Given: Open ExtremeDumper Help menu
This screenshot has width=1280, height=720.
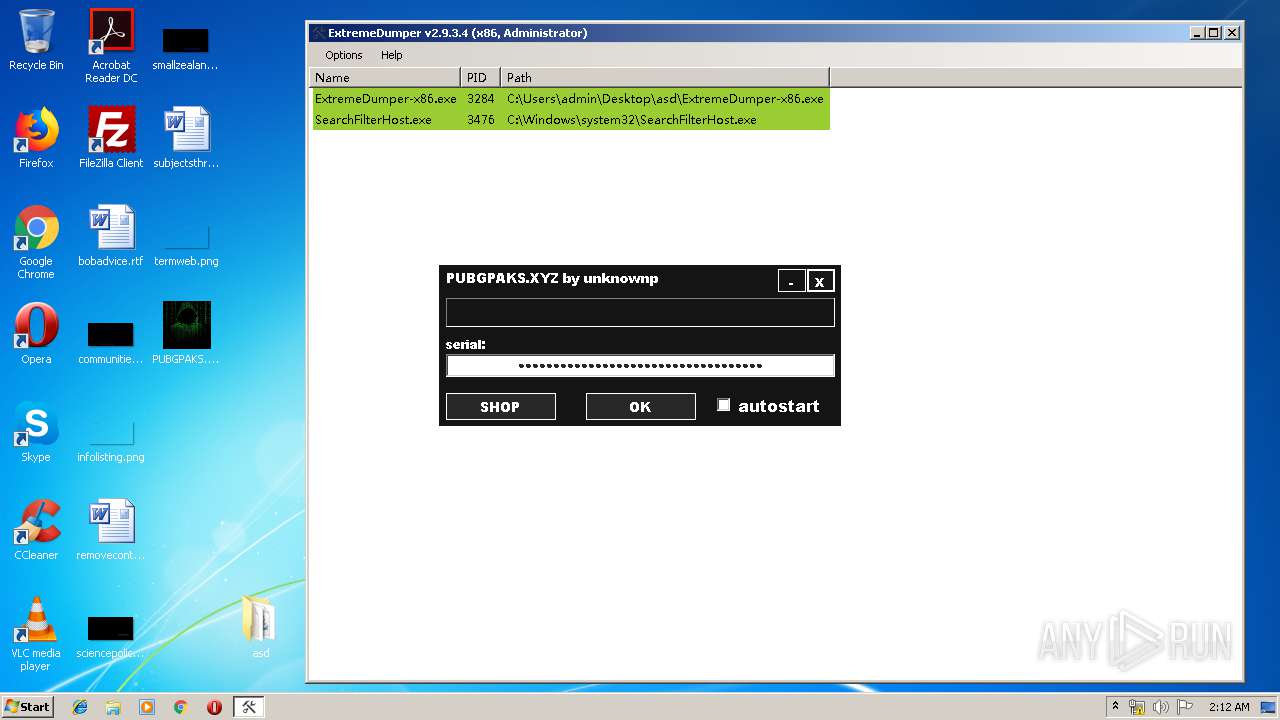Looking at the screenshot, I should [391, 55].
